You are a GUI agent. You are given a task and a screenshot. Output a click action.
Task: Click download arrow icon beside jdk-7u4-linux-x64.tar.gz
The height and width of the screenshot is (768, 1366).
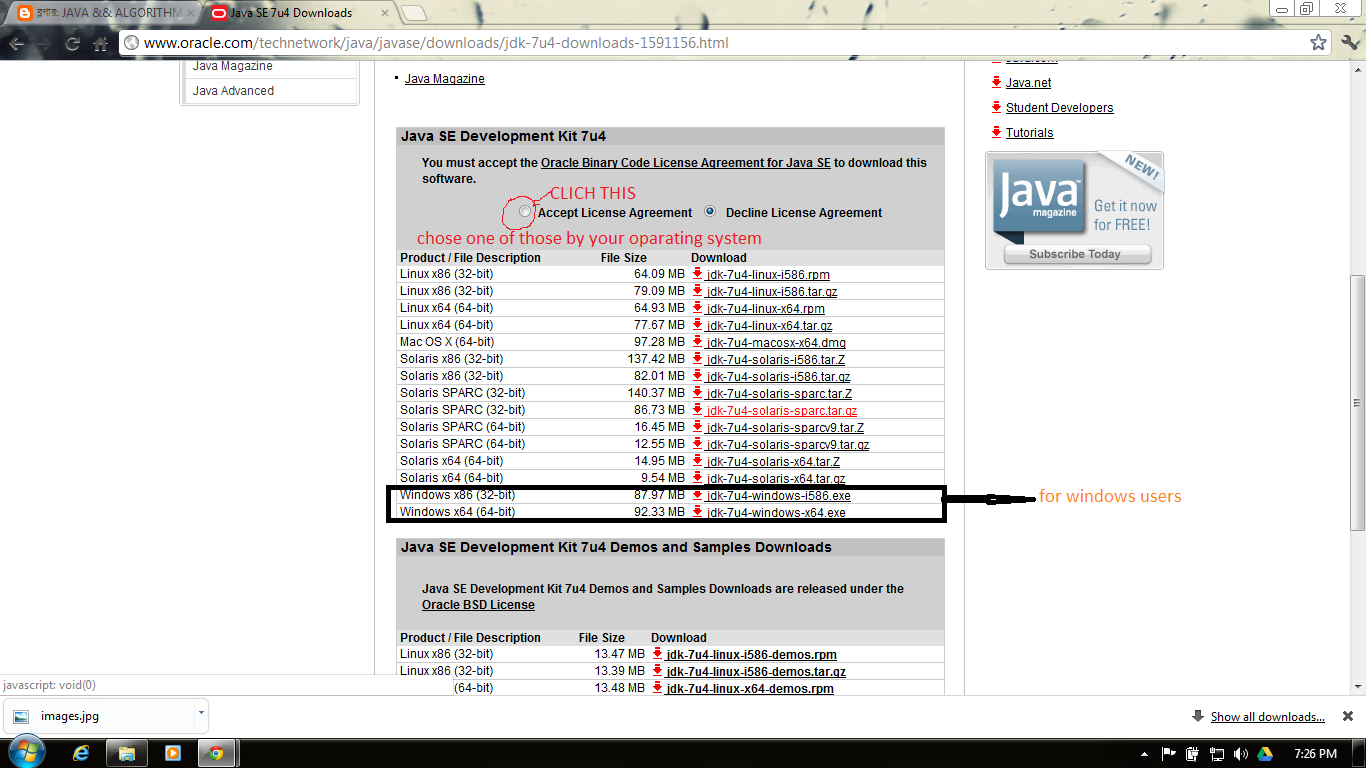698,325
